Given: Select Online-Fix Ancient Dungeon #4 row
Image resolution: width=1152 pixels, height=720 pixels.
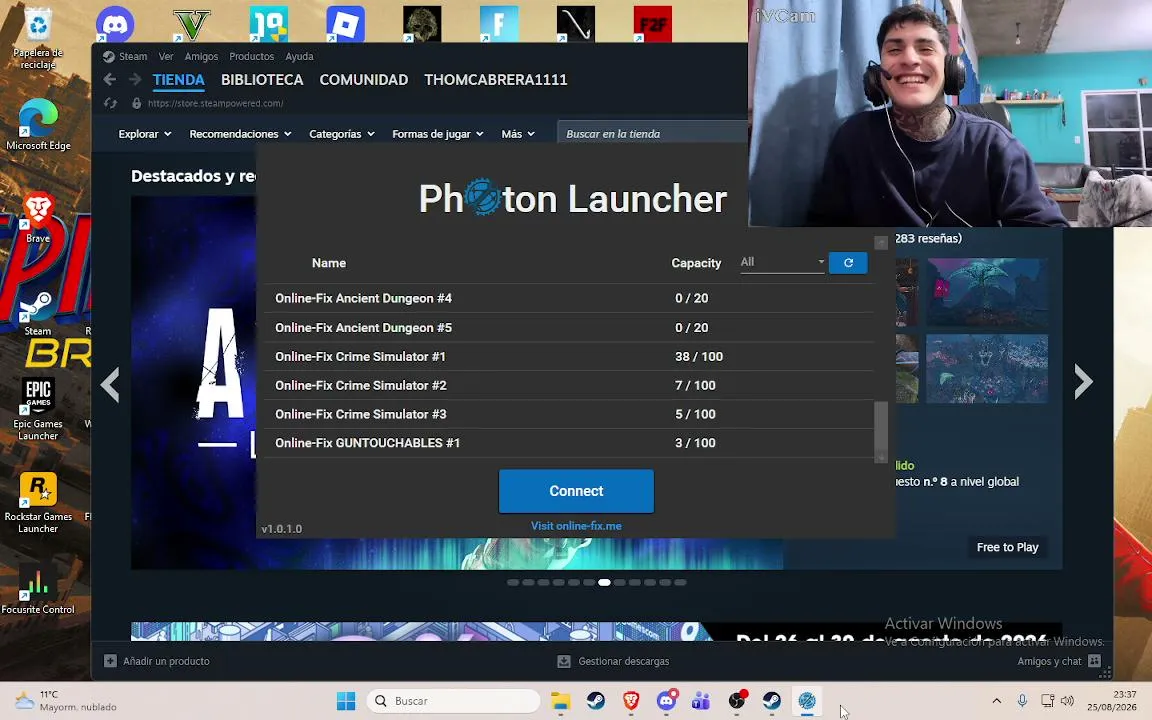Looking at the screenshot, I should pos(569,298).
